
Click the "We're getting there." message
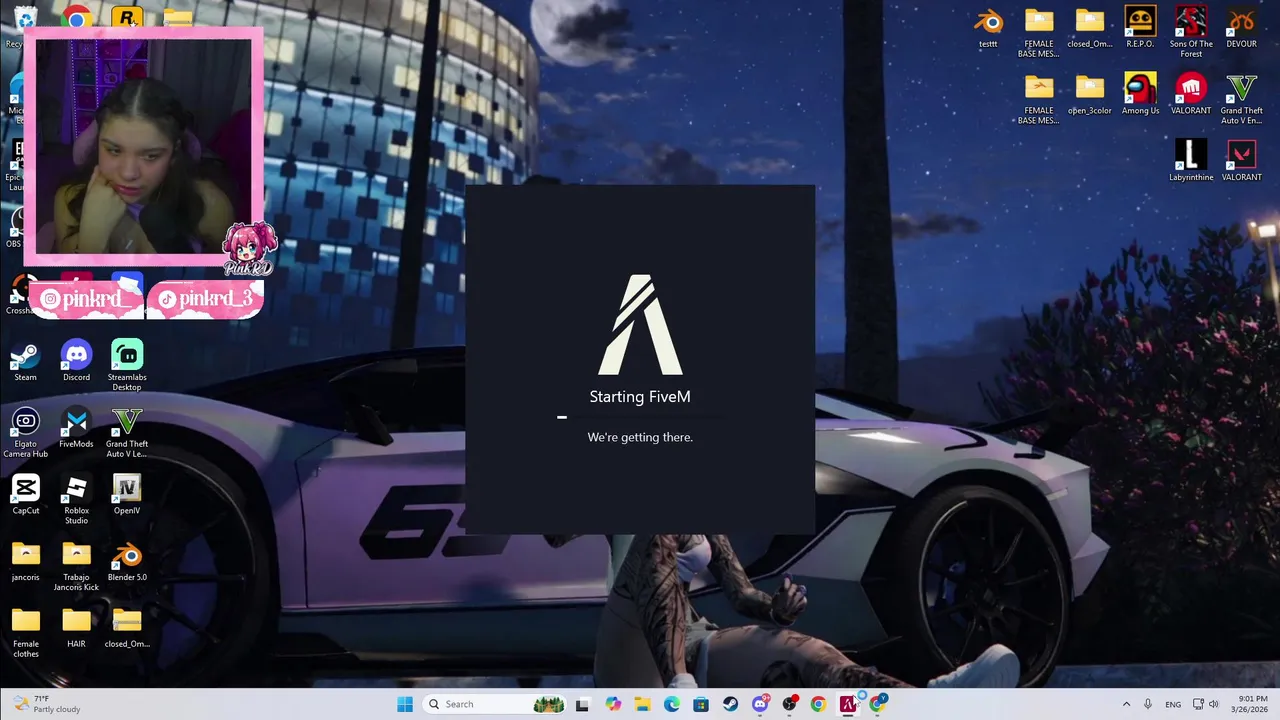pos(640,437)
